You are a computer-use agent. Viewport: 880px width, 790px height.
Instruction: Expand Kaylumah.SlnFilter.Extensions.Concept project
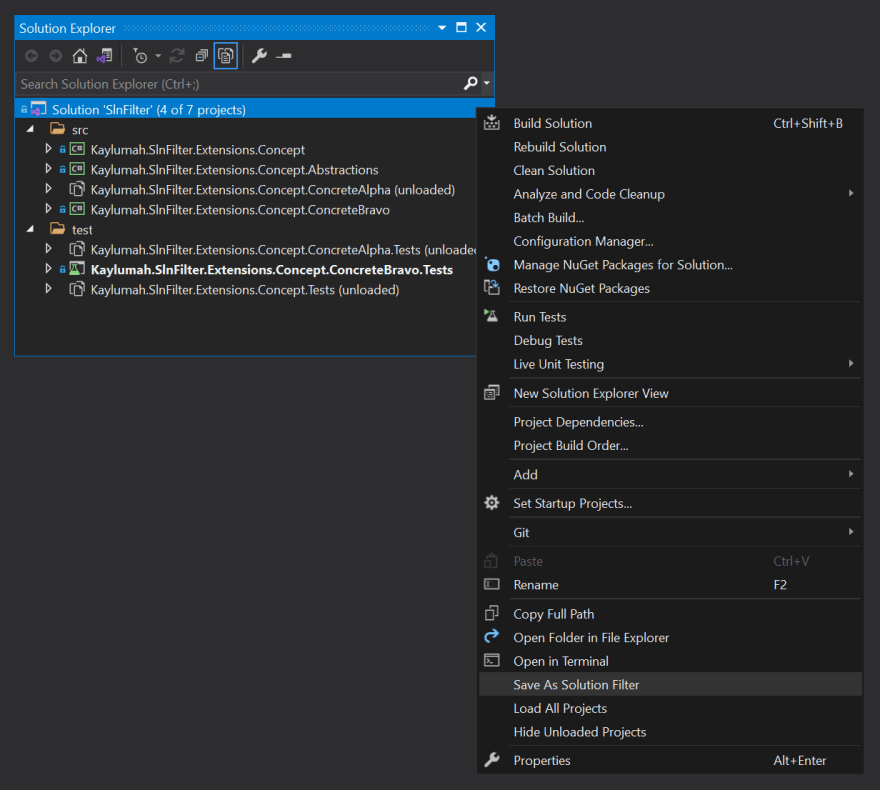[48, 149]
